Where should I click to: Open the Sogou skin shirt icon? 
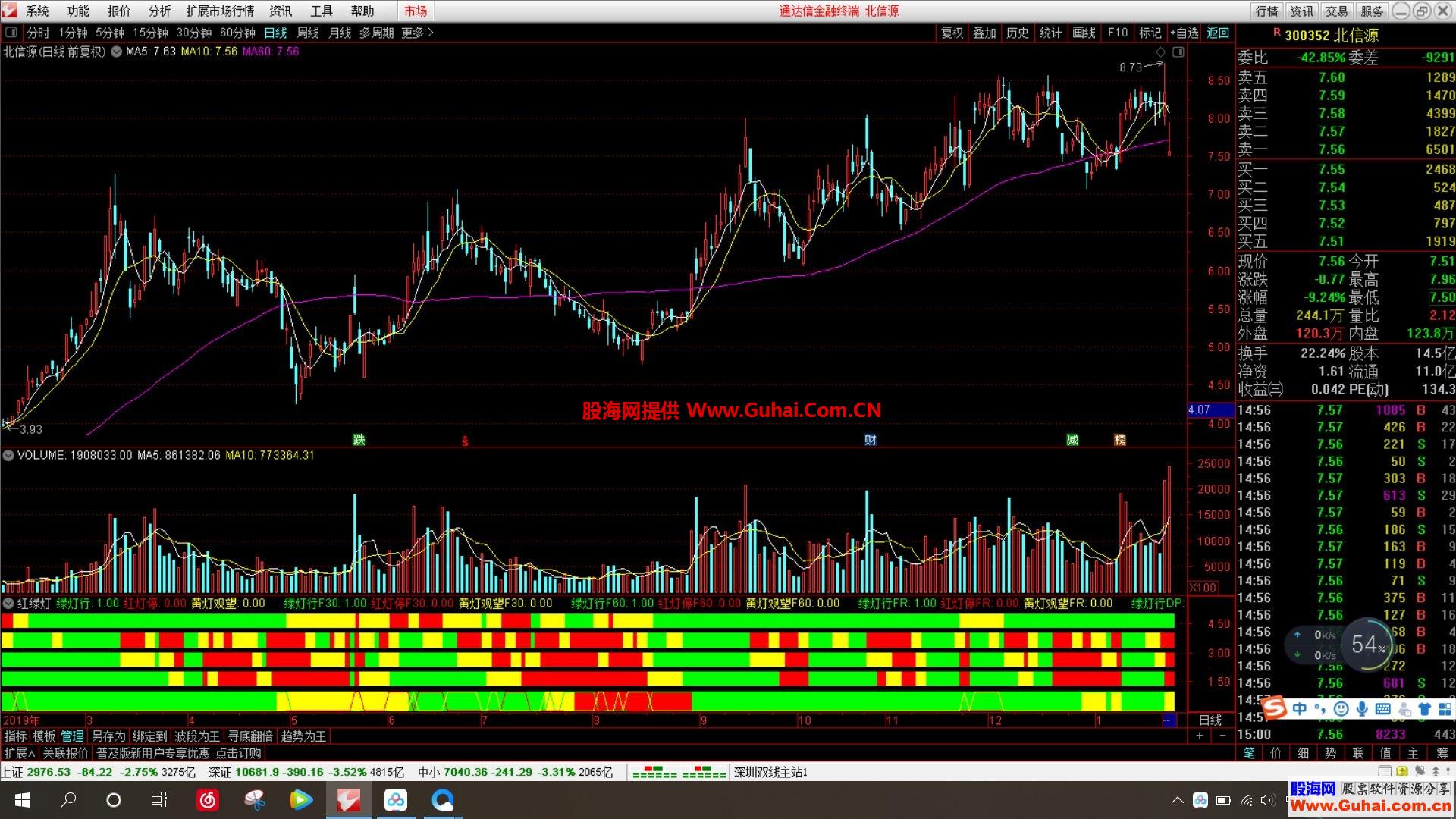click(1424, 709)
